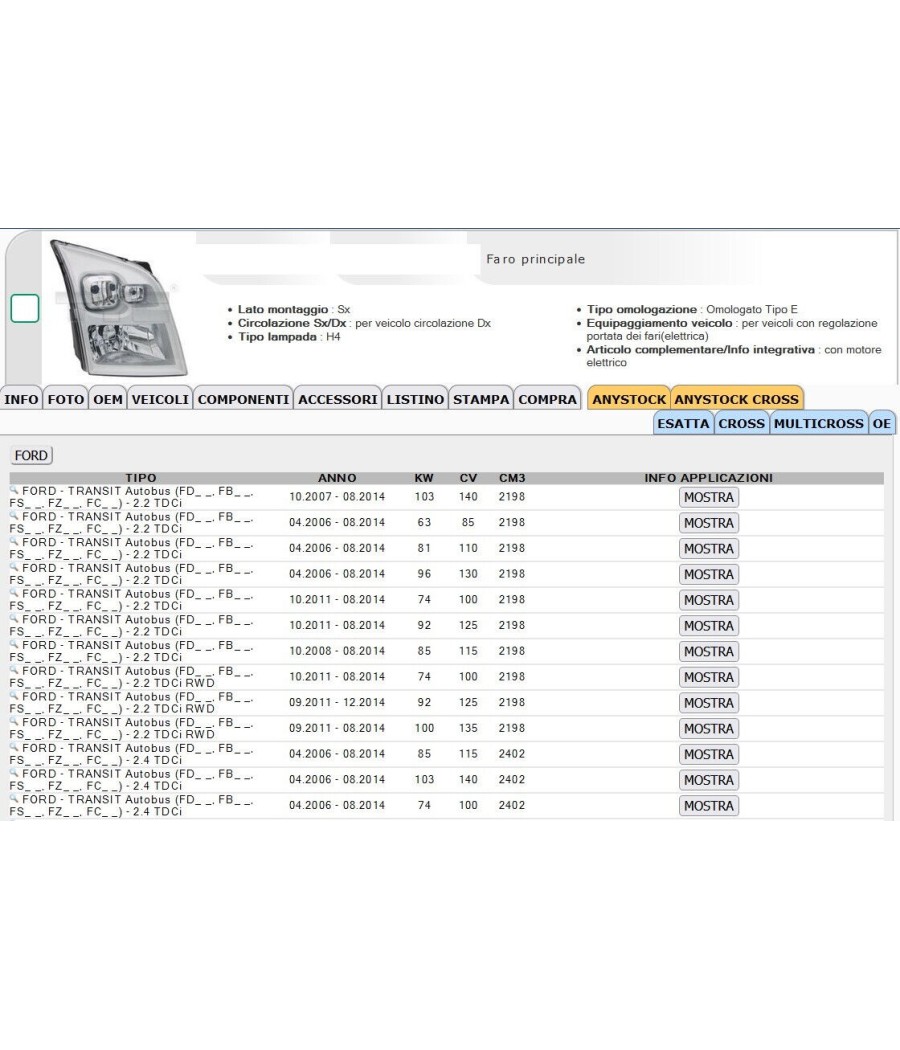Click MOSTRA for 2.4 TDCi 100 CV row

708,806
